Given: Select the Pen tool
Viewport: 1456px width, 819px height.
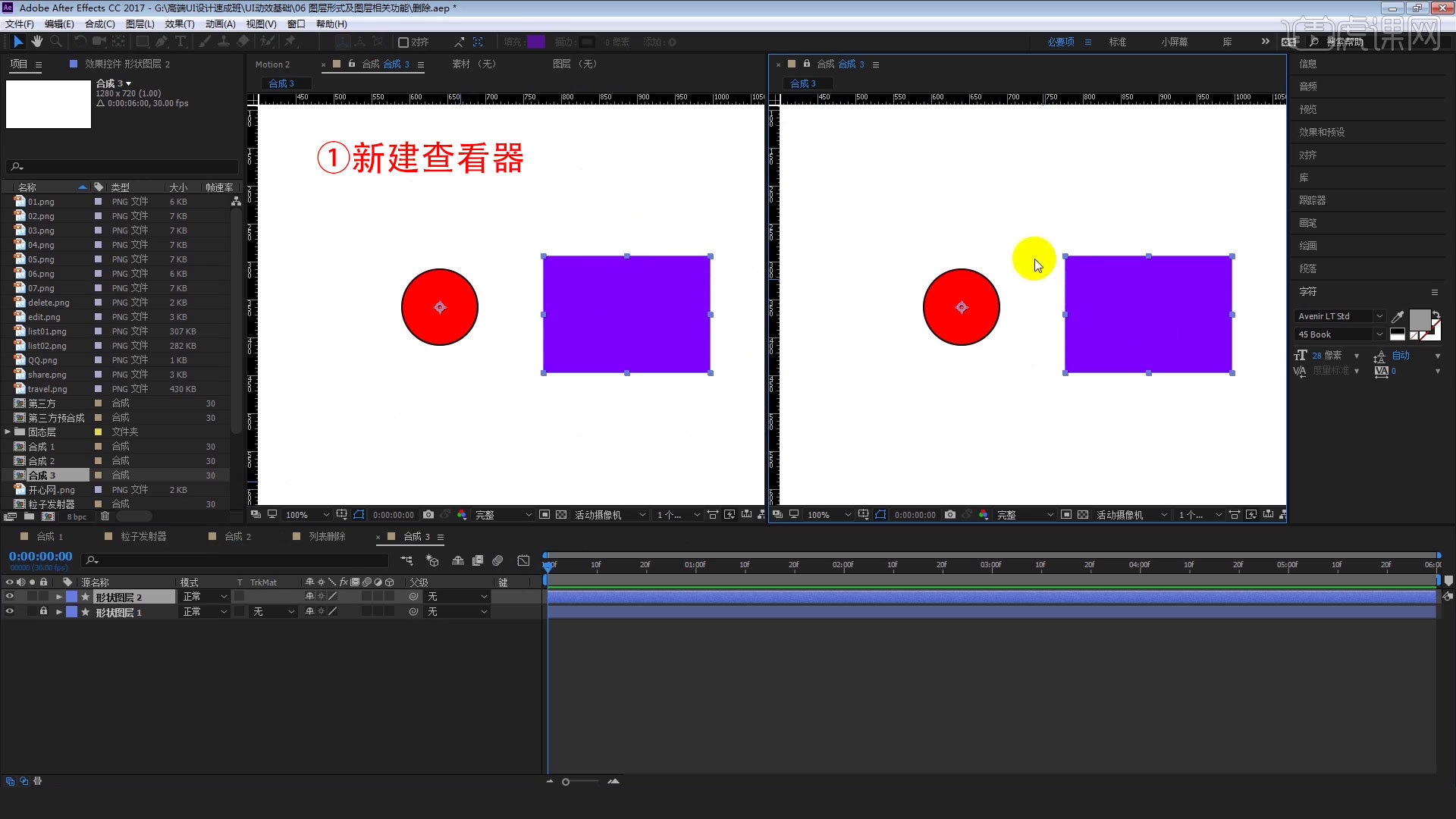Looking at the screenshot, I should click(x=162, y=42).
